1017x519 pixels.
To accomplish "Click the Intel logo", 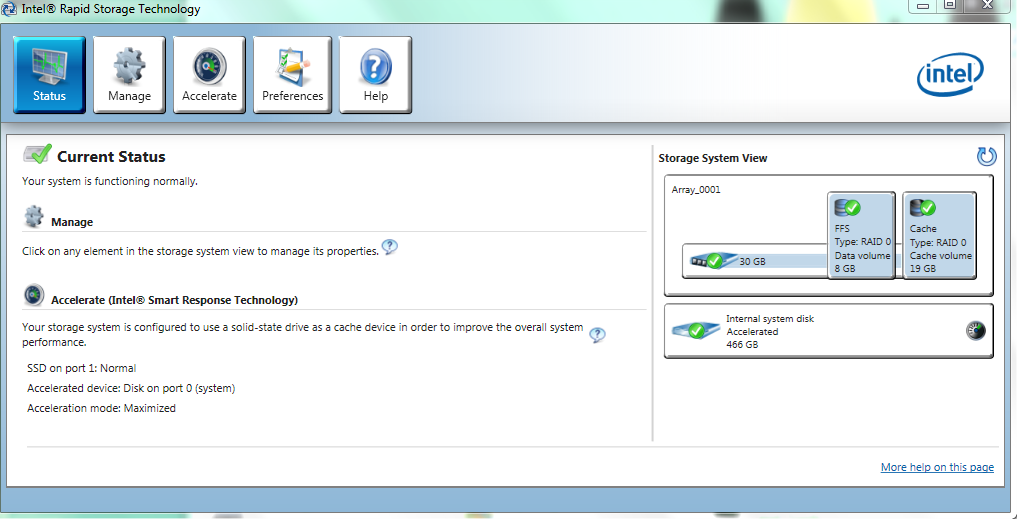I will [x=950, y=75].
